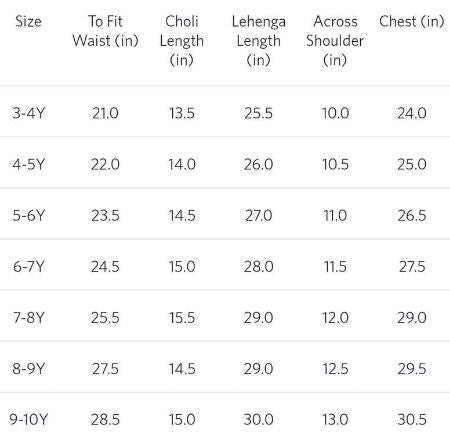Image resolution: width=450 pixels, height=437 pixels.
Task: Click the 3-4Y size row label
Action: (28, 113)
